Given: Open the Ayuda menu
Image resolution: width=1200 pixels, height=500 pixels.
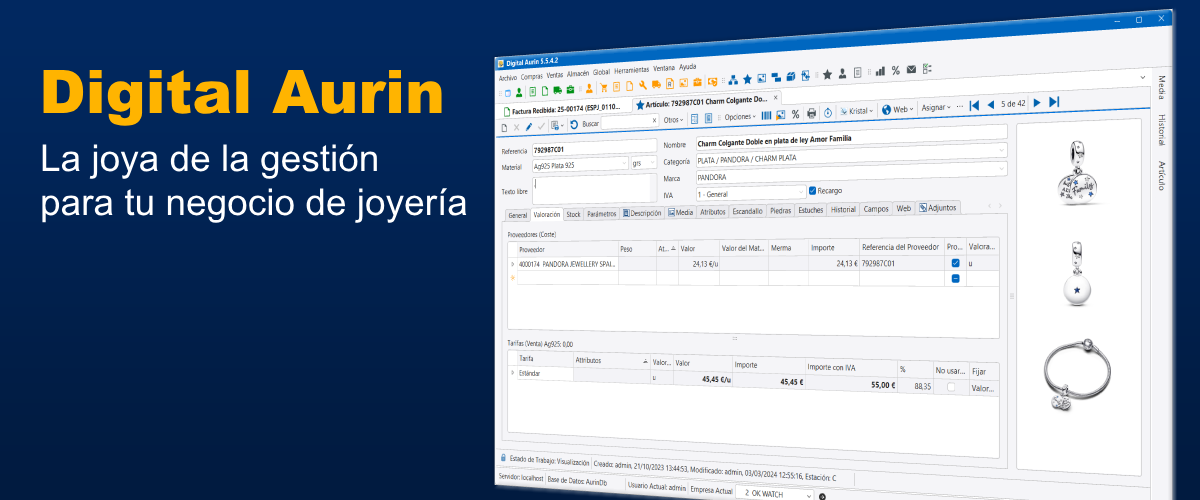Looking at the screenshot, I should click(688, 67).
